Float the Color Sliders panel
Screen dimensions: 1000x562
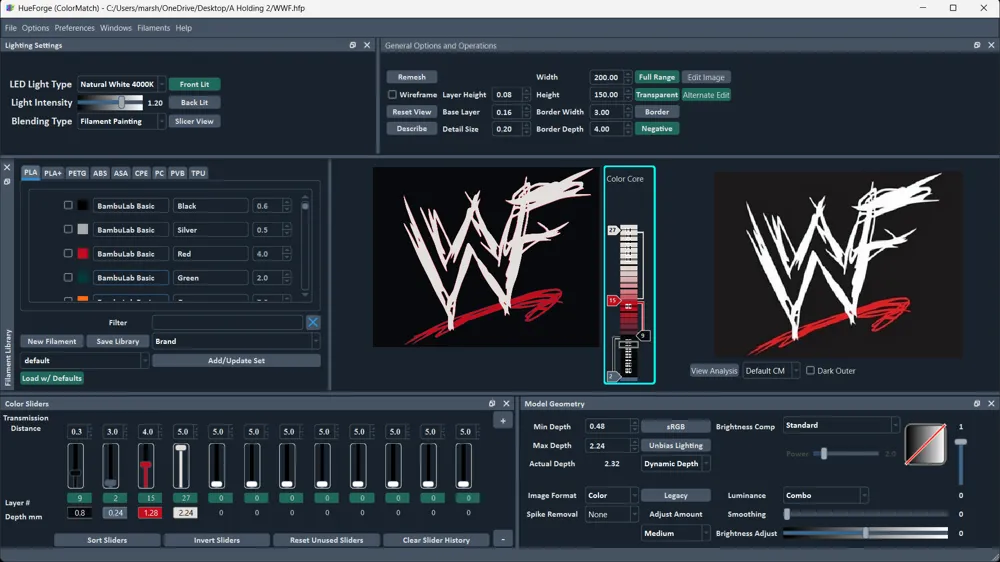pos(492,404)
